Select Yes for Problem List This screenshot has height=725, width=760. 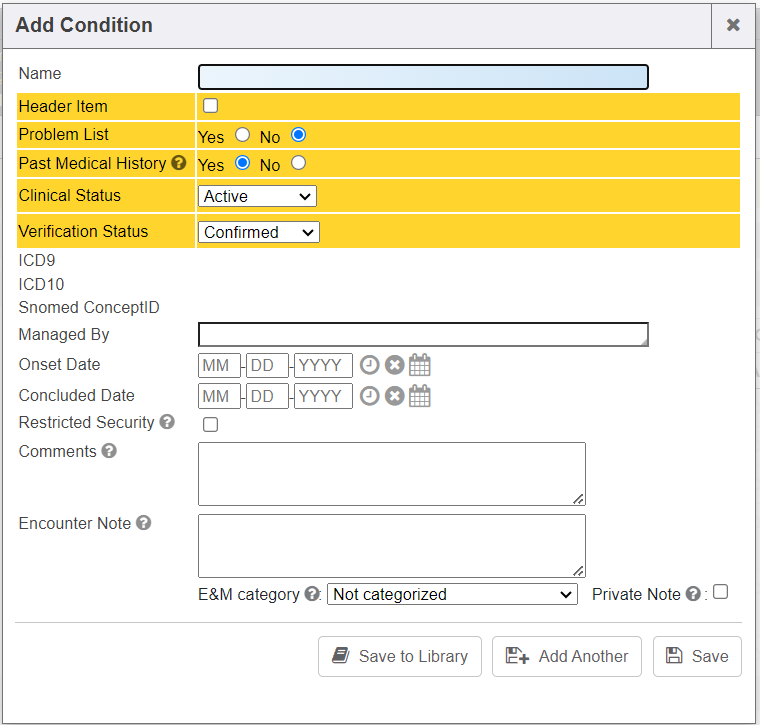tap(242, 135)
